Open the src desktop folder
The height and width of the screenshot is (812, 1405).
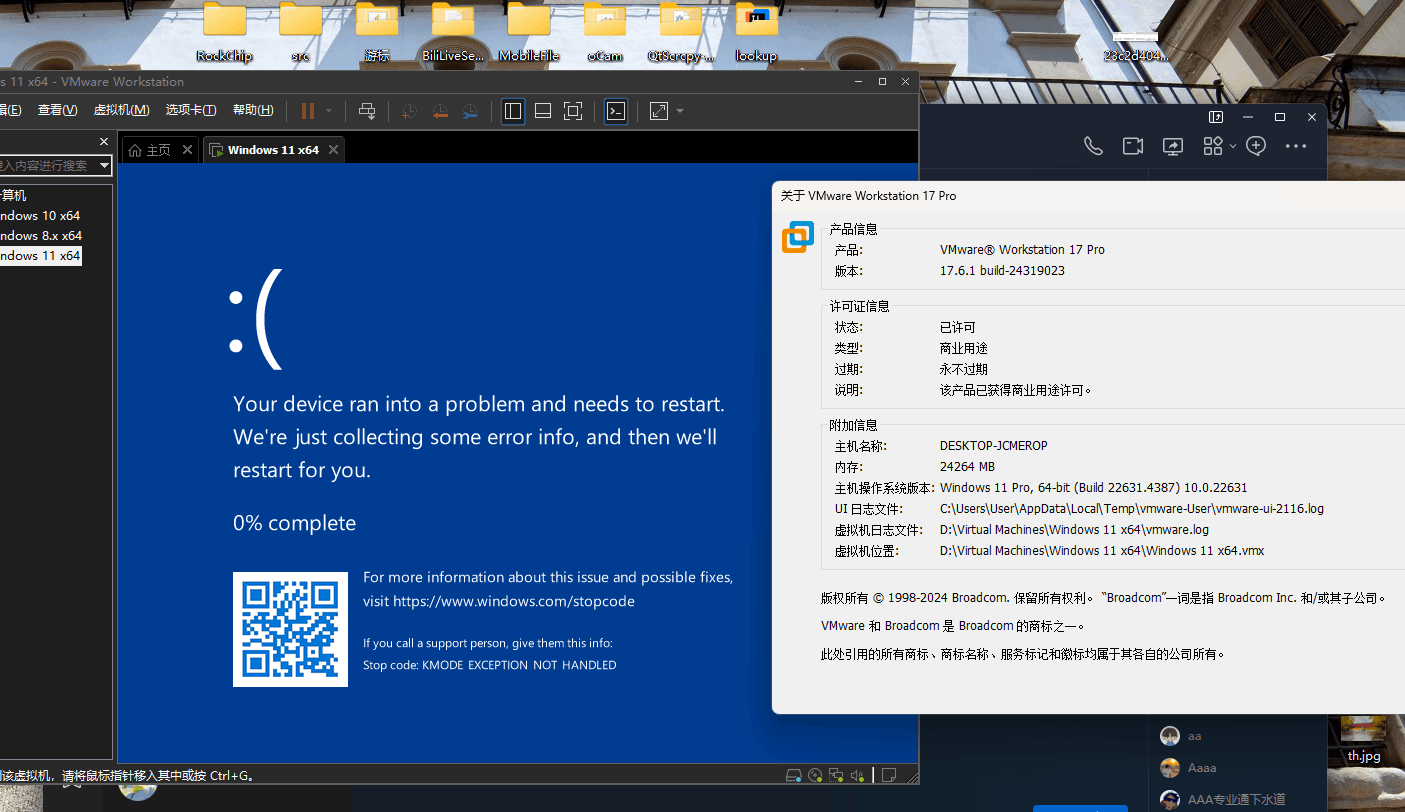pos(300,32)
